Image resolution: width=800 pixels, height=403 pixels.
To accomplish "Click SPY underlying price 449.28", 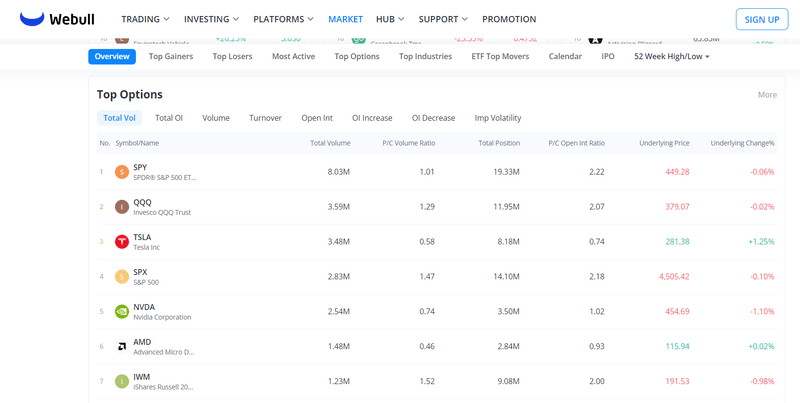I will (678, 172).
